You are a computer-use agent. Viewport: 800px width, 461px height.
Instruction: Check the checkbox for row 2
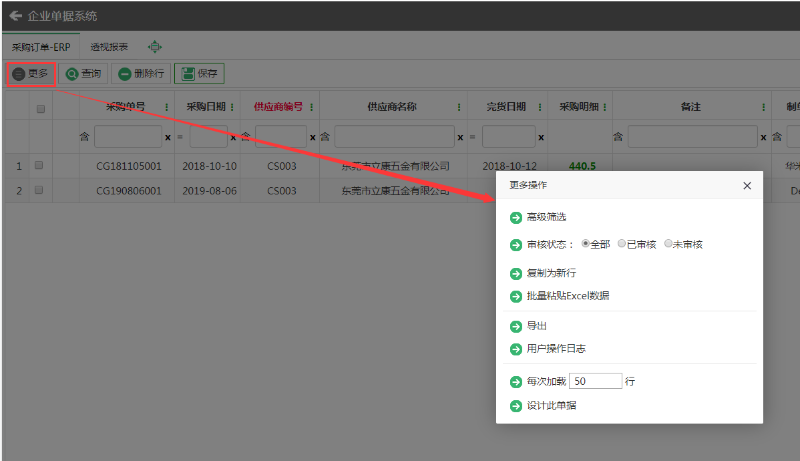pos(39,190)
